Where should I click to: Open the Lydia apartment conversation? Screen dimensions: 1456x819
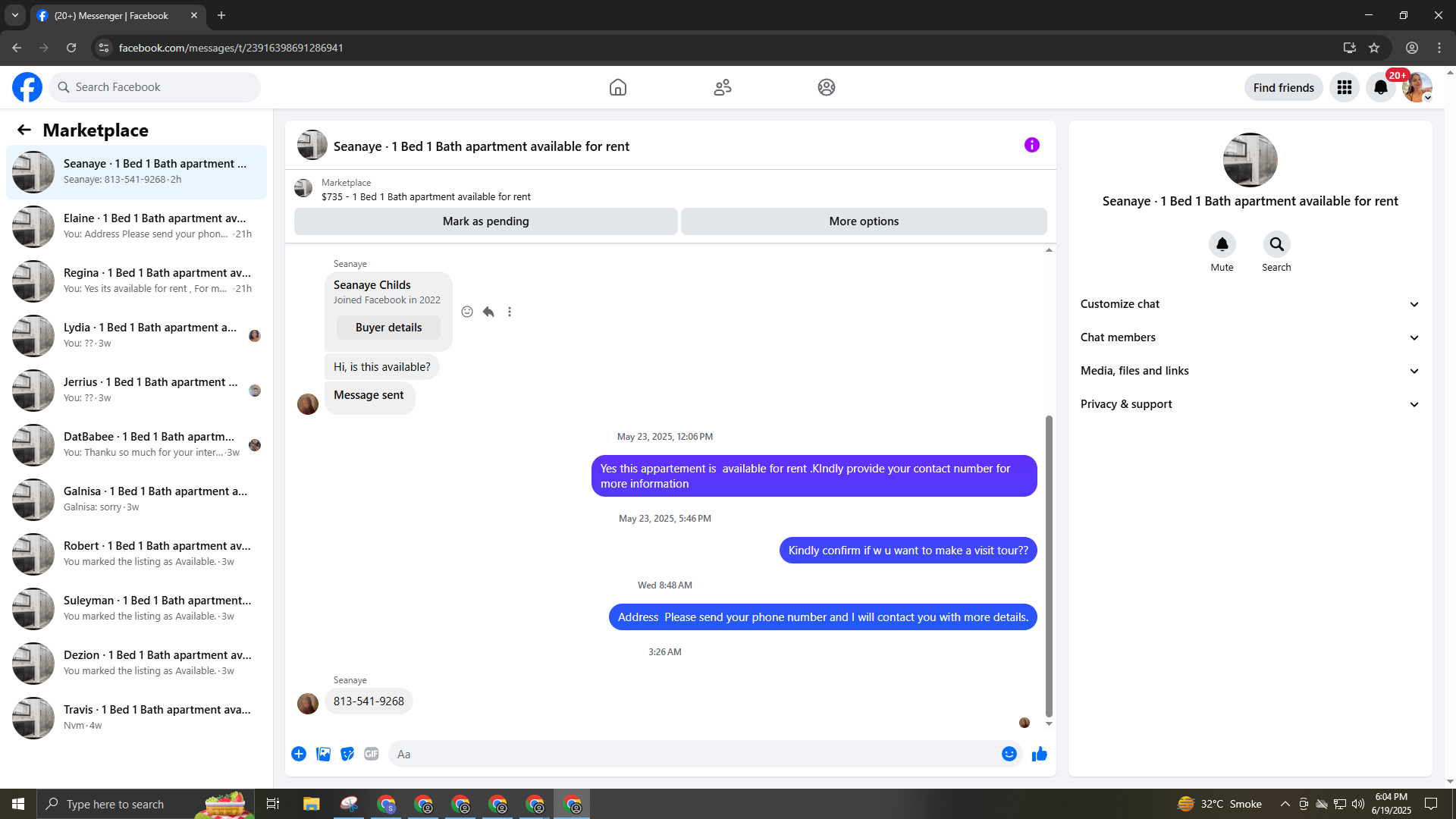click(136, 336)
